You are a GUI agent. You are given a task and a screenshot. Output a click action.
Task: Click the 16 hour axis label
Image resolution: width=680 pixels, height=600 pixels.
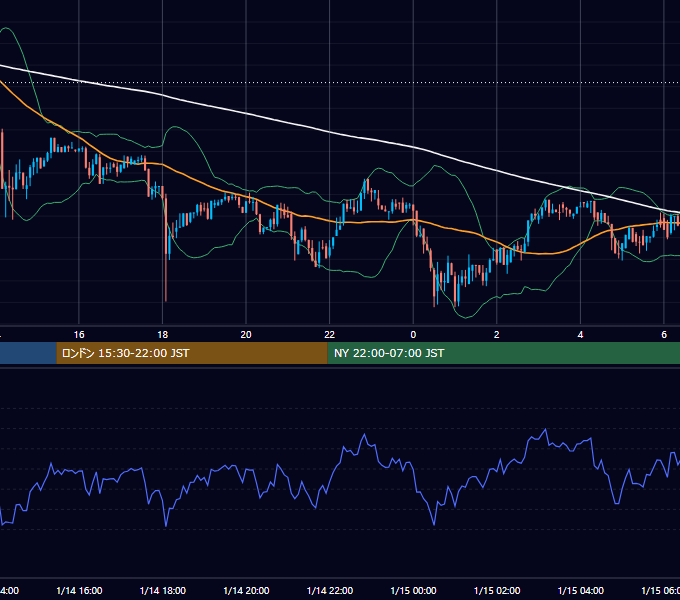pos(79,335)
